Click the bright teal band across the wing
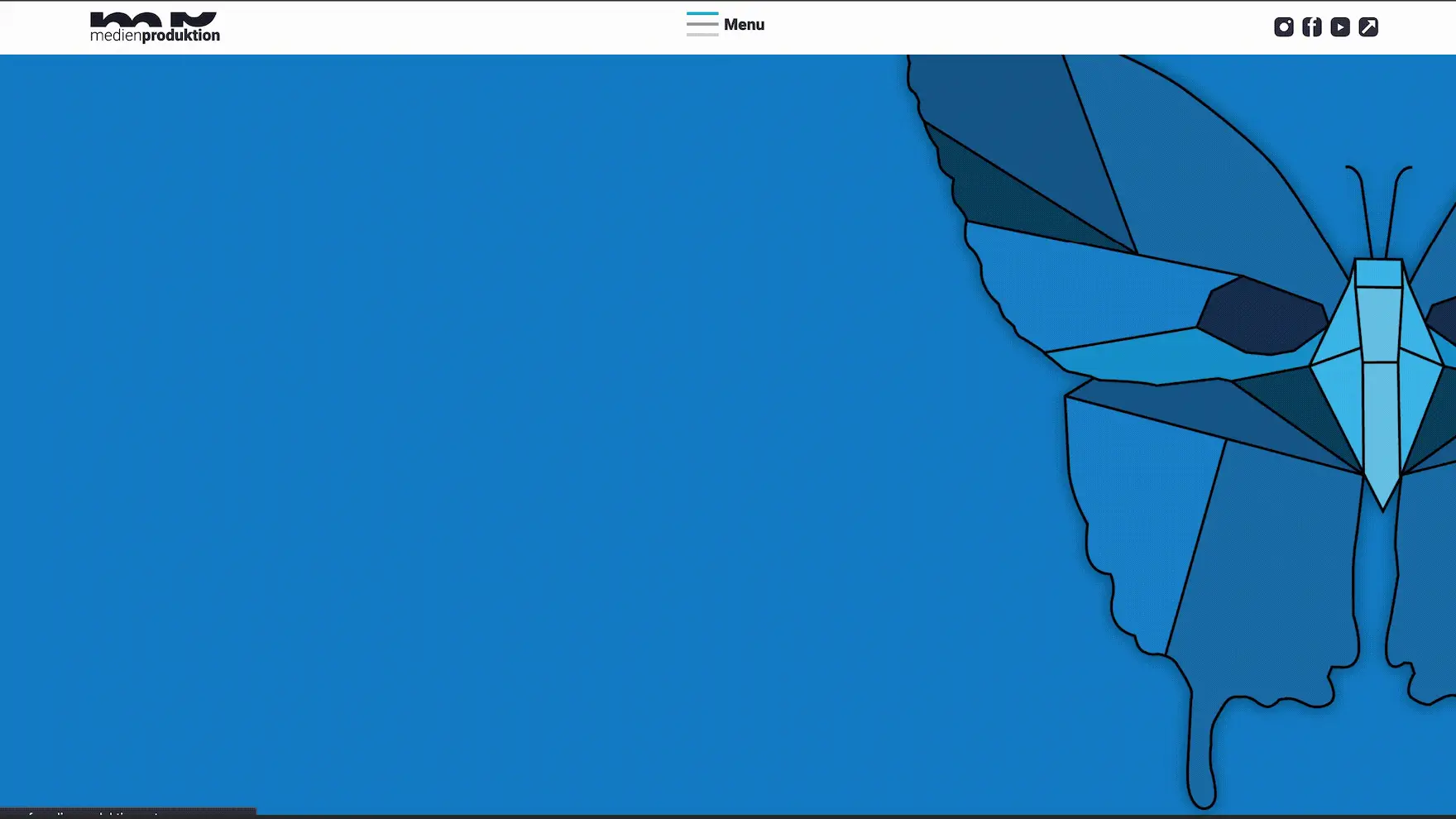 1158,357
